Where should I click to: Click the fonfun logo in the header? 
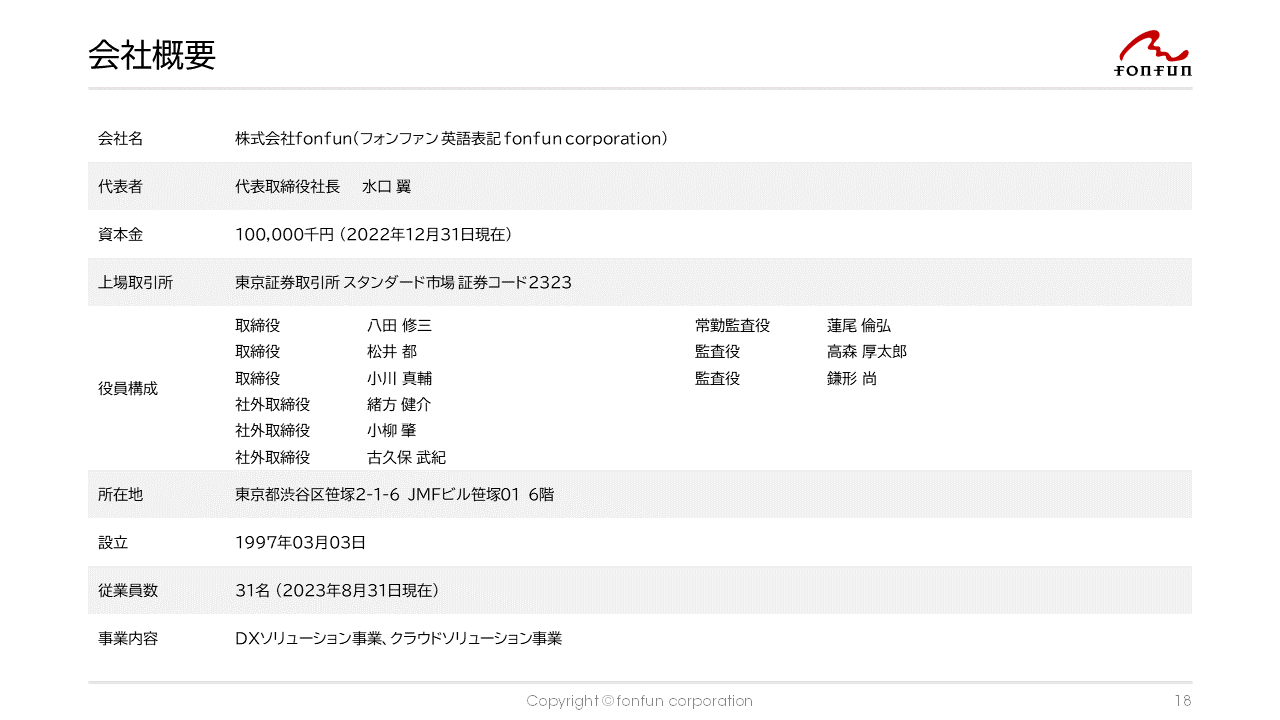coord(1152,54)
